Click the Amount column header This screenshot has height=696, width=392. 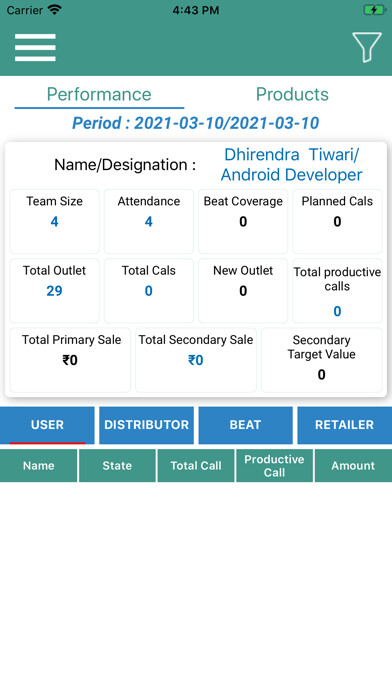[353, 466]
